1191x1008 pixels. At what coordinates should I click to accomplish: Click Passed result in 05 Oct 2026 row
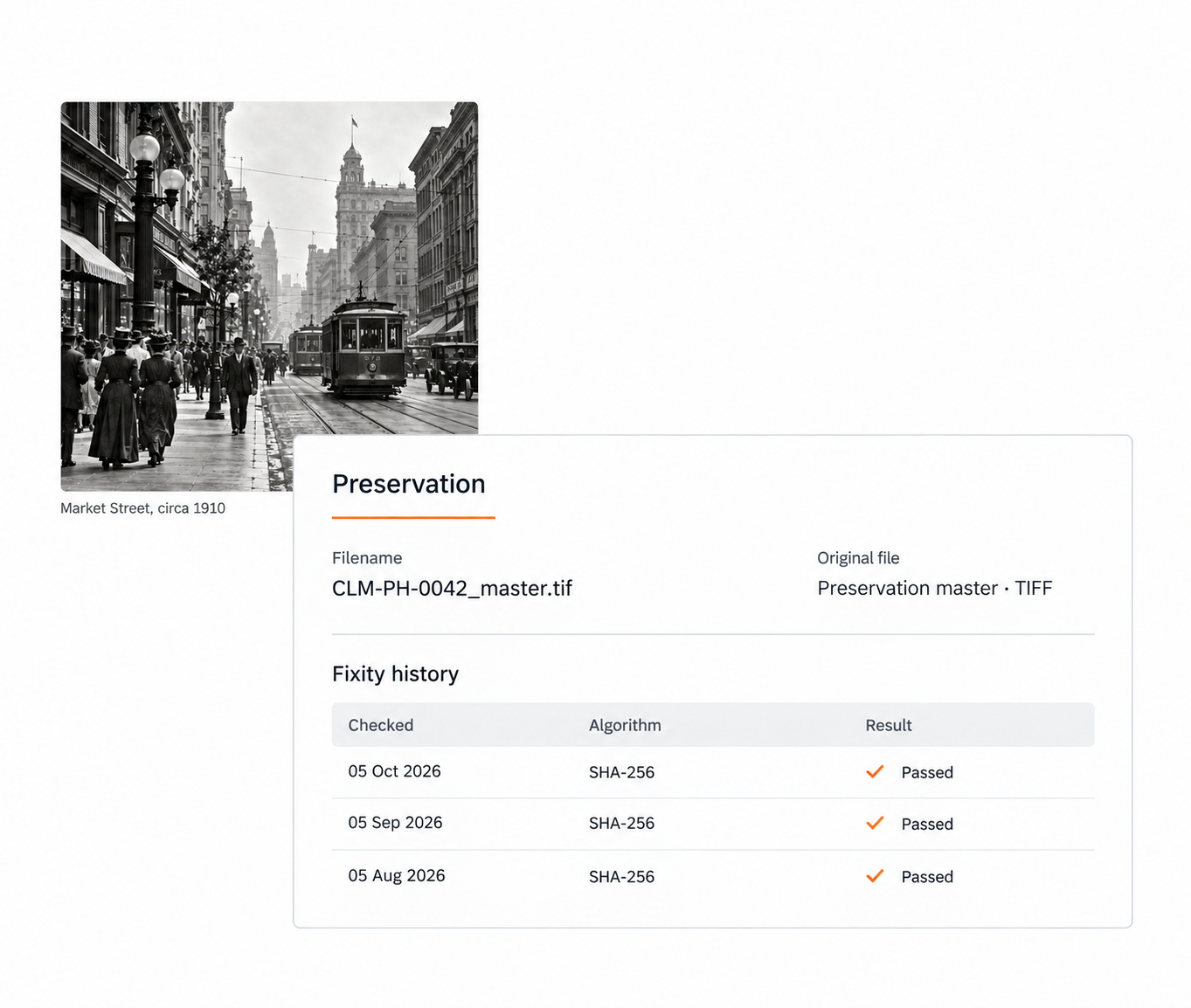(x=927, y=773)
